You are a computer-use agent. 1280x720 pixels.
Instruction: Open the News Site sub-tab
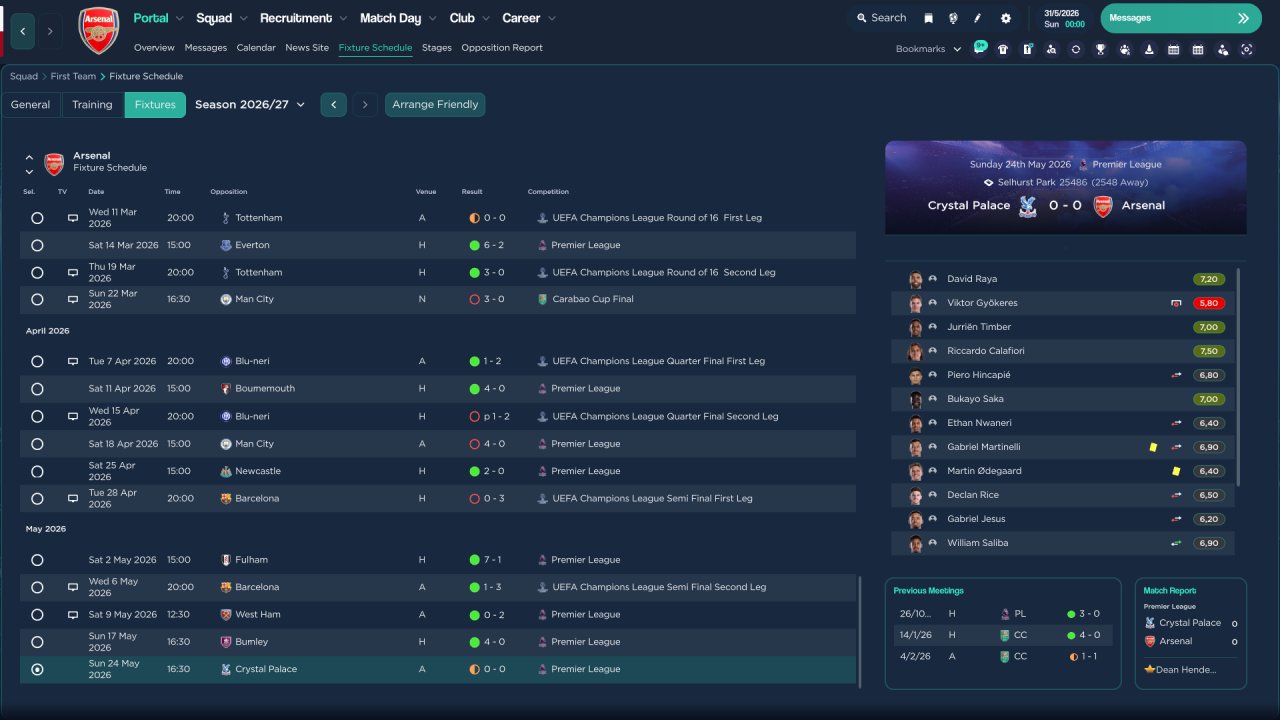pyautogui.click(x=307, y=48)
